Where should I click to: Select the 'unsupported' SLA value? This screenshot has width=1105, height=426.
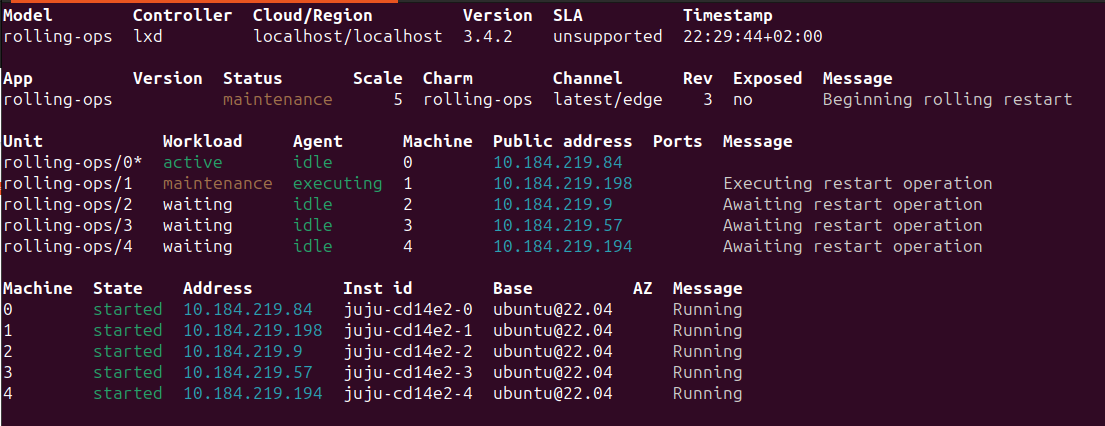click(x=607, y=37)
